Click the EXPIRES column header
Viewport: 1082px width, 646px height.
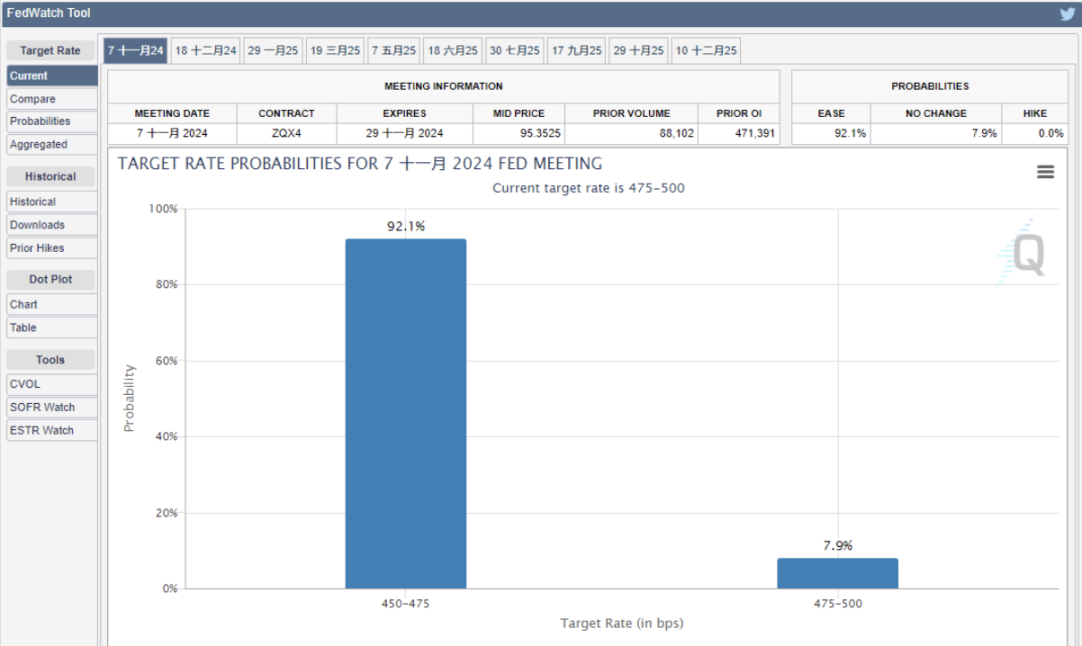coord(404,113)
